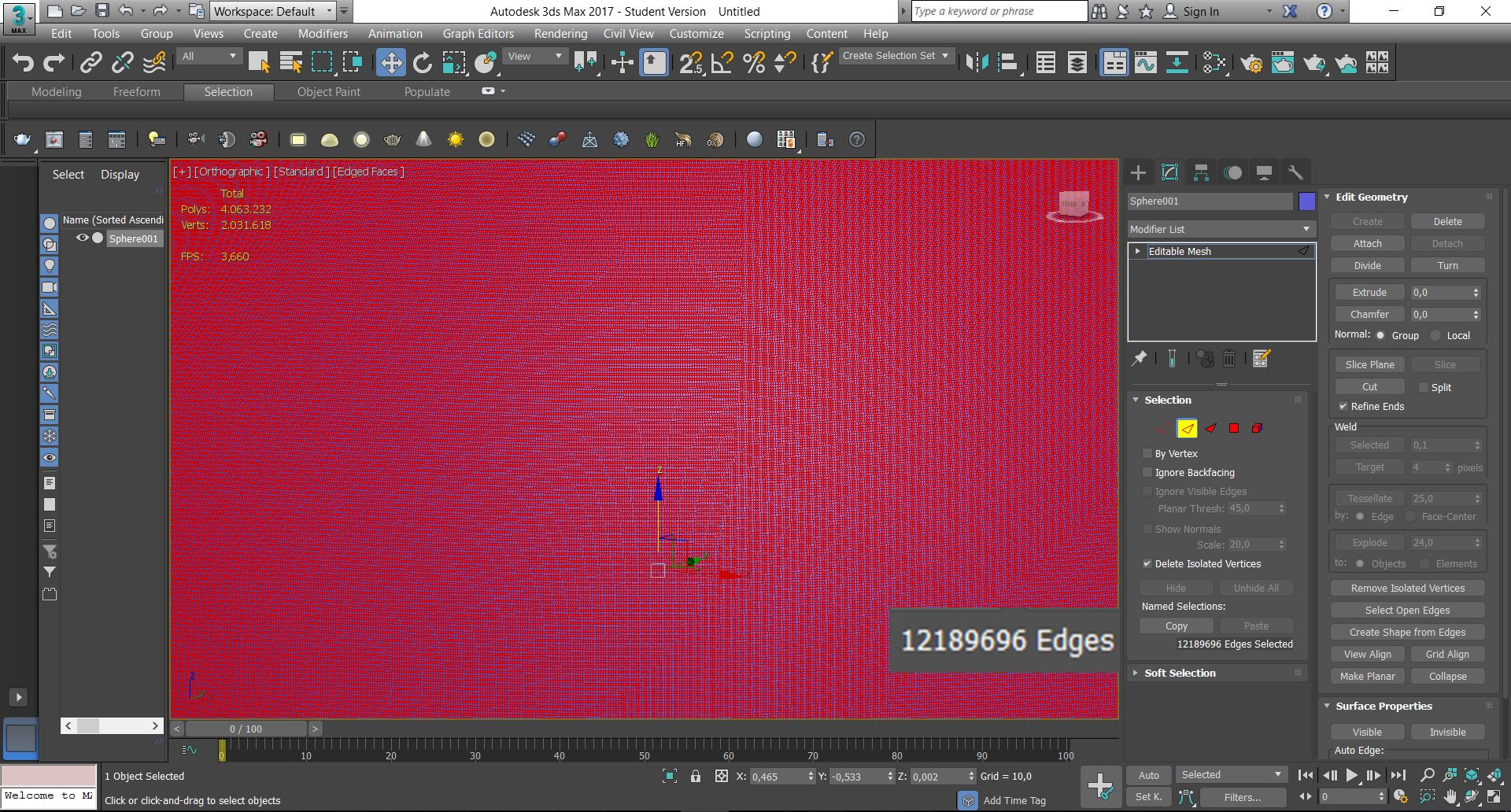
Task: Collapse the Edit Geometry rollout
Action: [x=1408, y=197]
